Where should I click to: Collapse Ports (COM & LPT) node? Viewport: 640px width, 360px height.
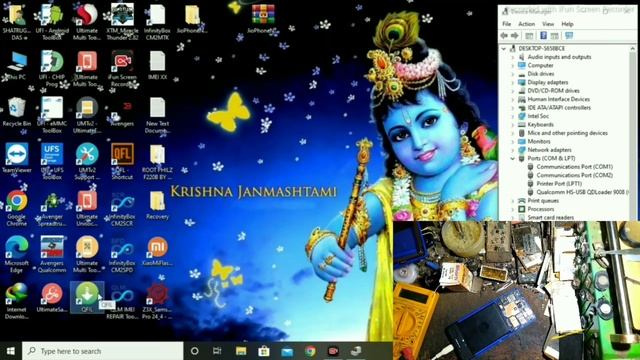(513, 158)
